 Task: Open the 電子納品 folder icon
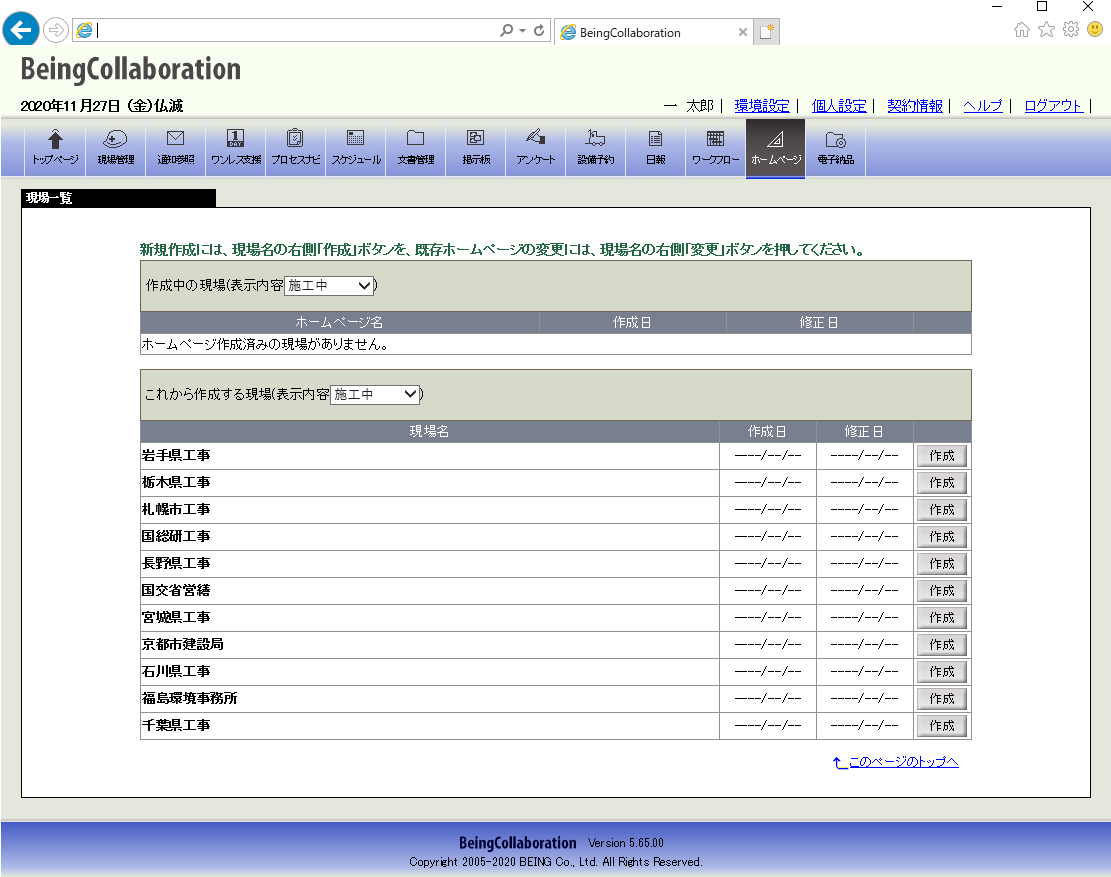tap(835, 147)
